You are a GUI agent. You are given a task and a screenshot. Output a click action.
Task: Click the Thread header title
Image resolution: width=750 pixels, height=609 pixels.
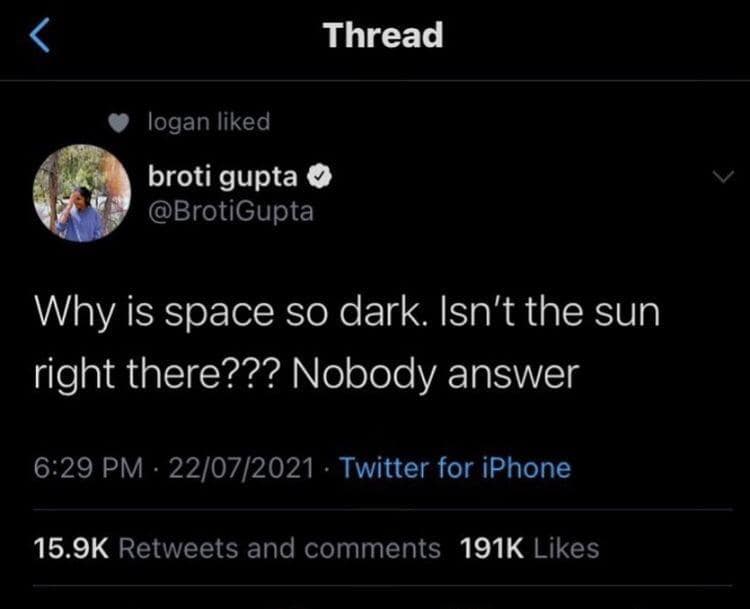click(383, 36)
